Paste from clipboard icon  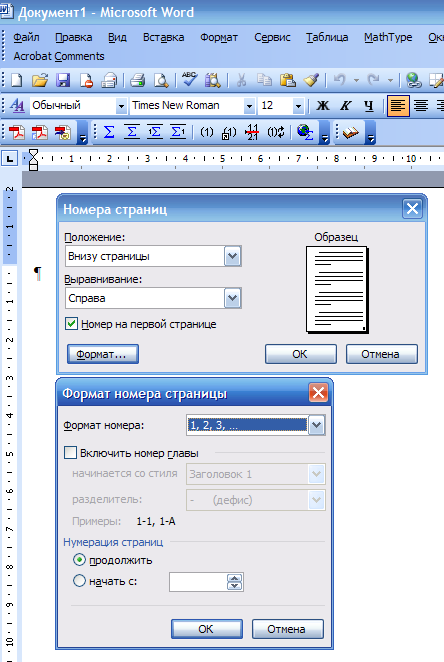coord(288,80)
